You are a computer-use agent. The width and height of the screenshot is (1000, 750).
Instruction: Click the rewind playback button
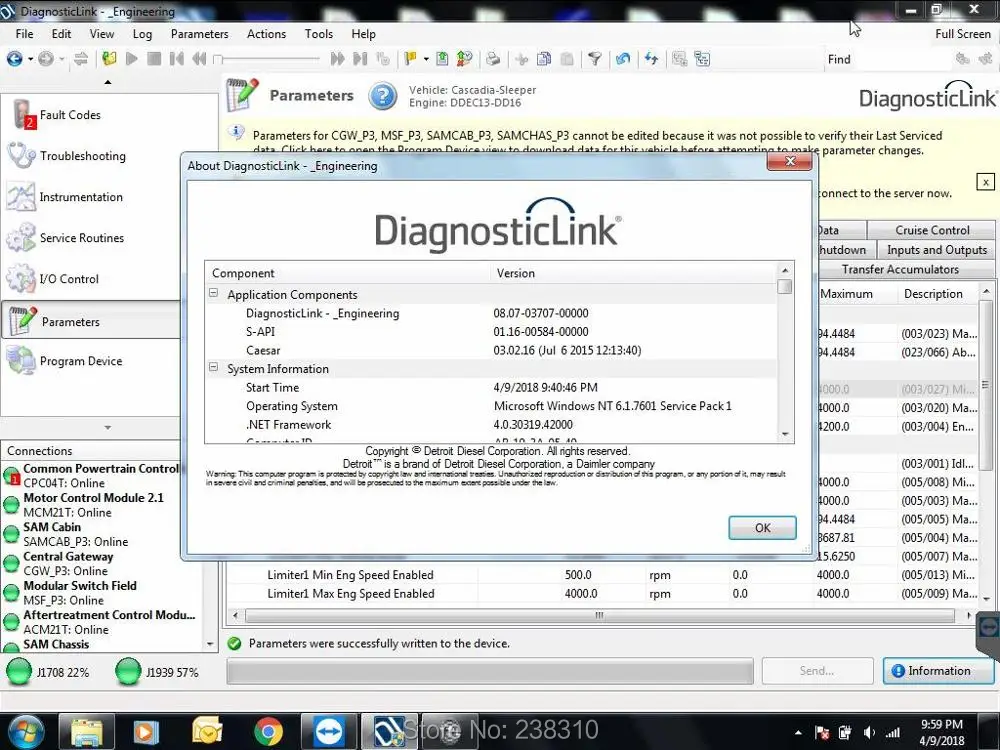click(199, 59)
